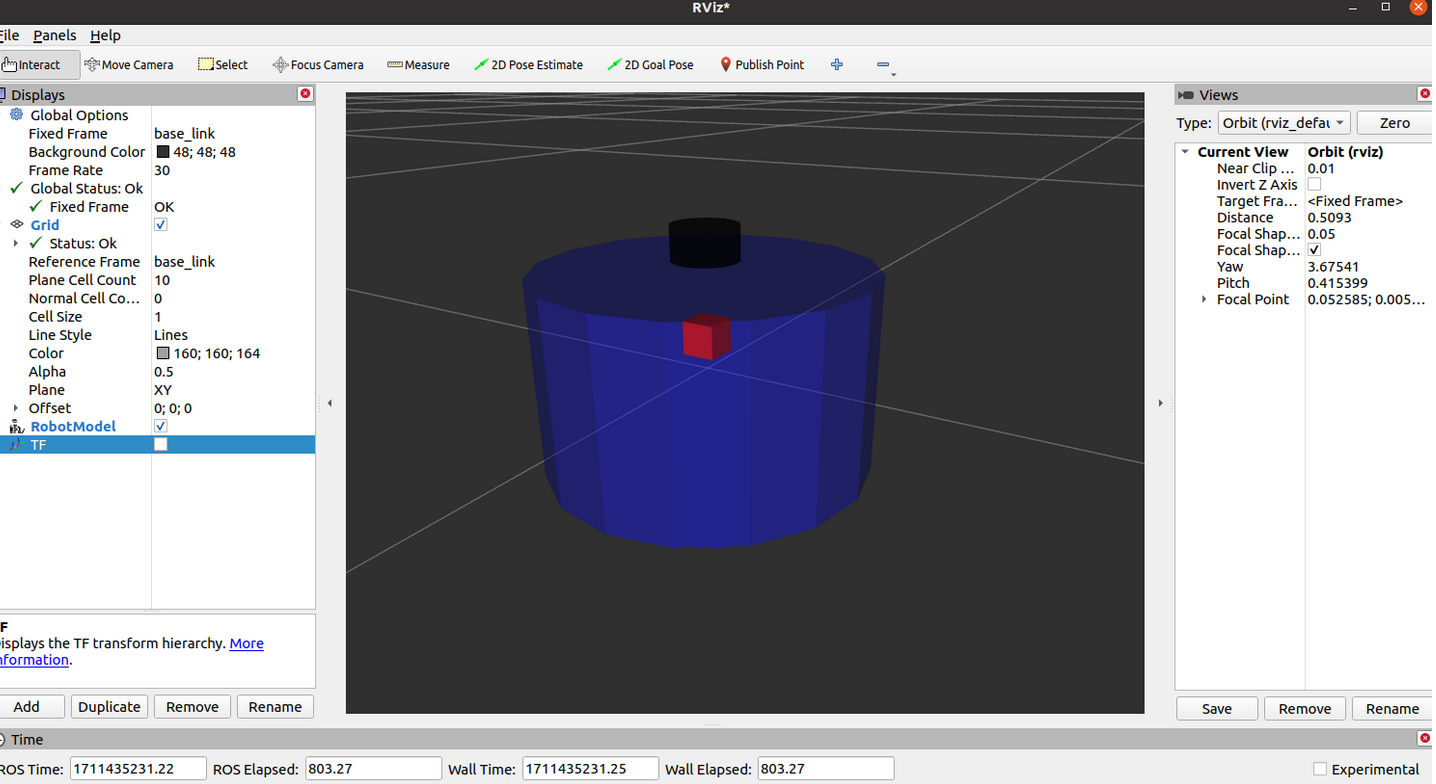Open the Panels menu
The width and height of the screenshot is (1436, 784).
55,35
